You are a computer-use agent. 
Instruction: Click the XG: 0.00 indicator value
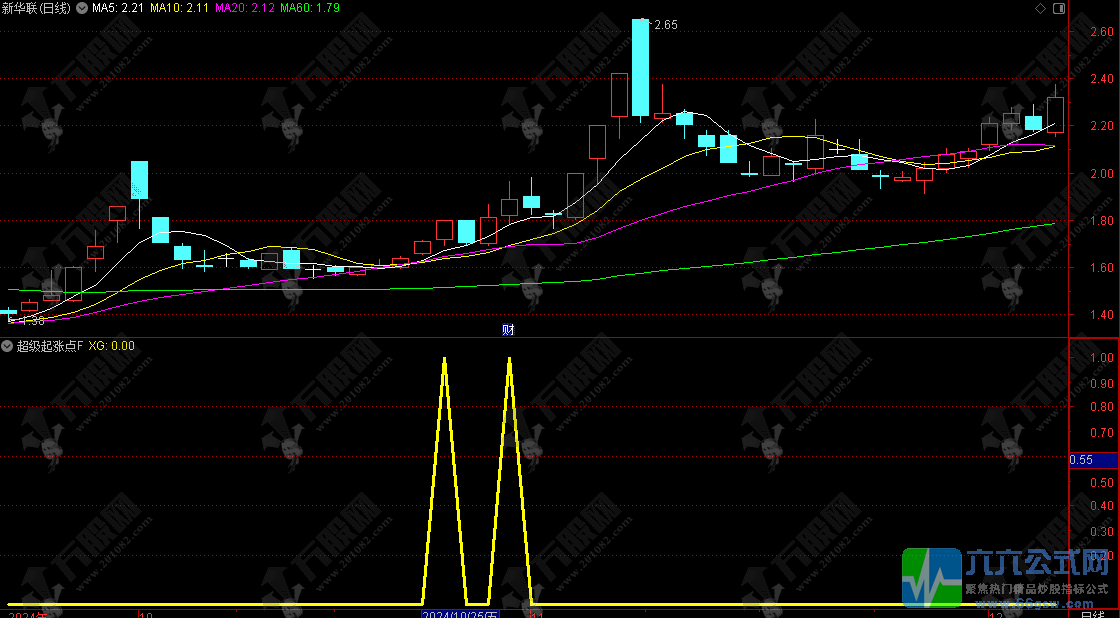point(112,346)
